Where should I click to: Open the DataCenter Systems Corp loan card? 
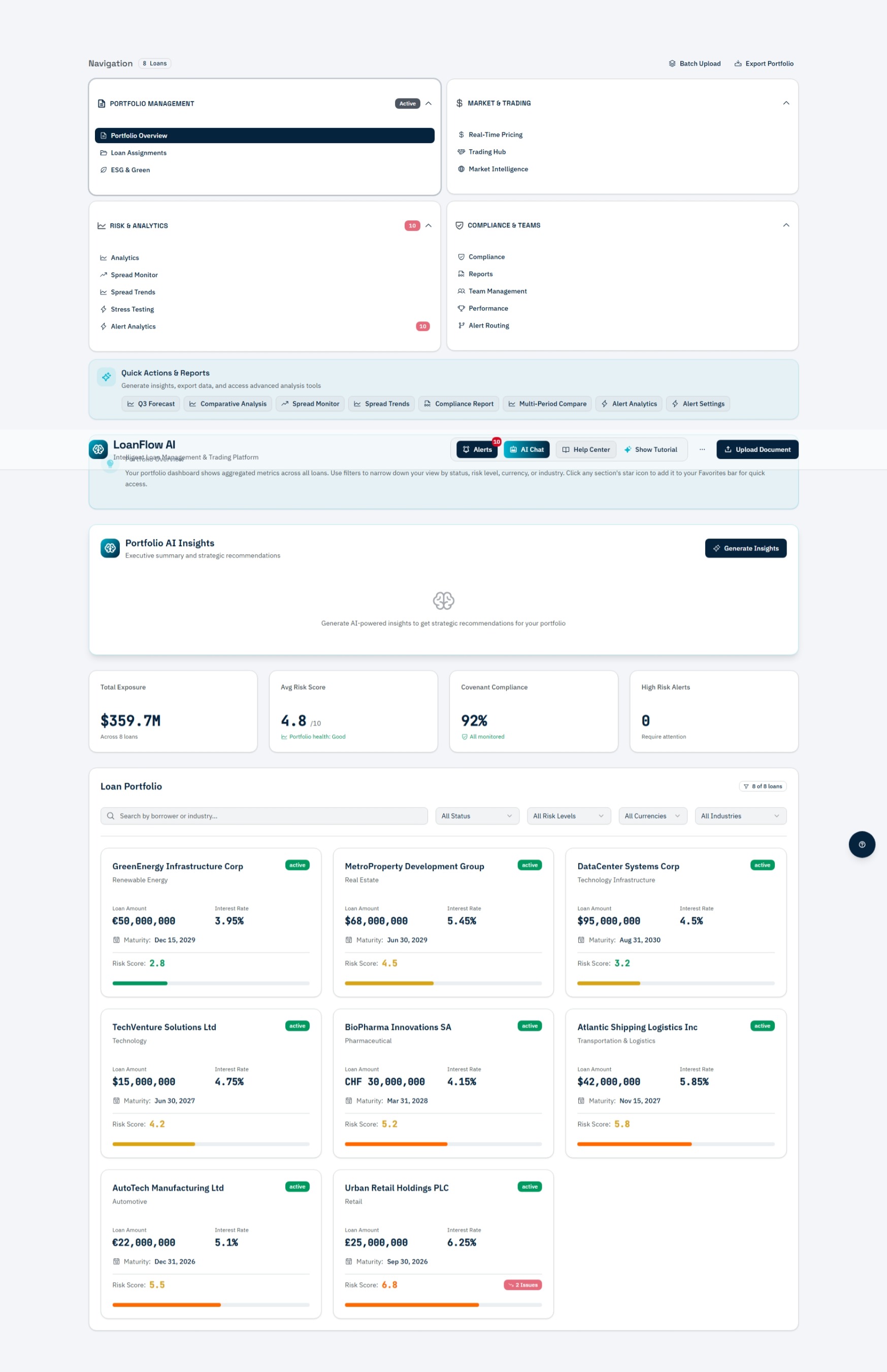(675, 922)
